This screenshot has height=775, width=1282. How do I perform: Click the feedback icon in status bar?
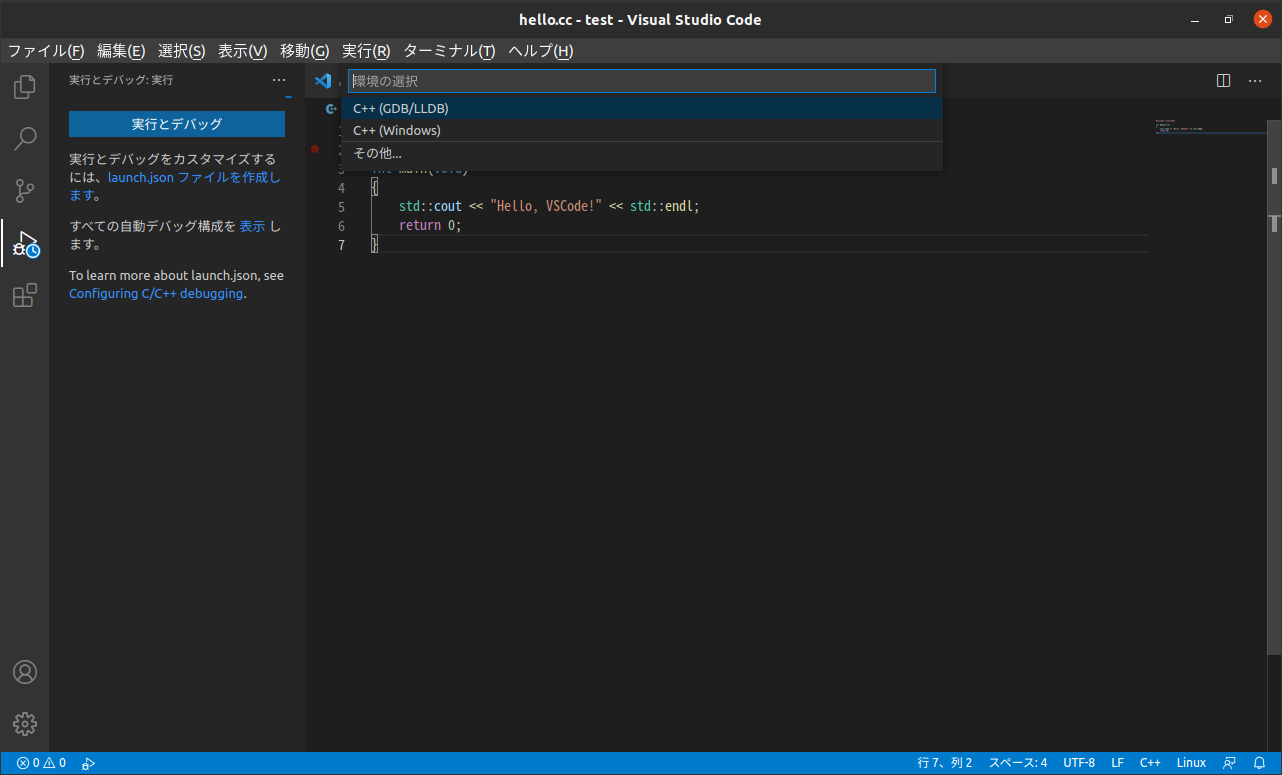pos(1229,763)
